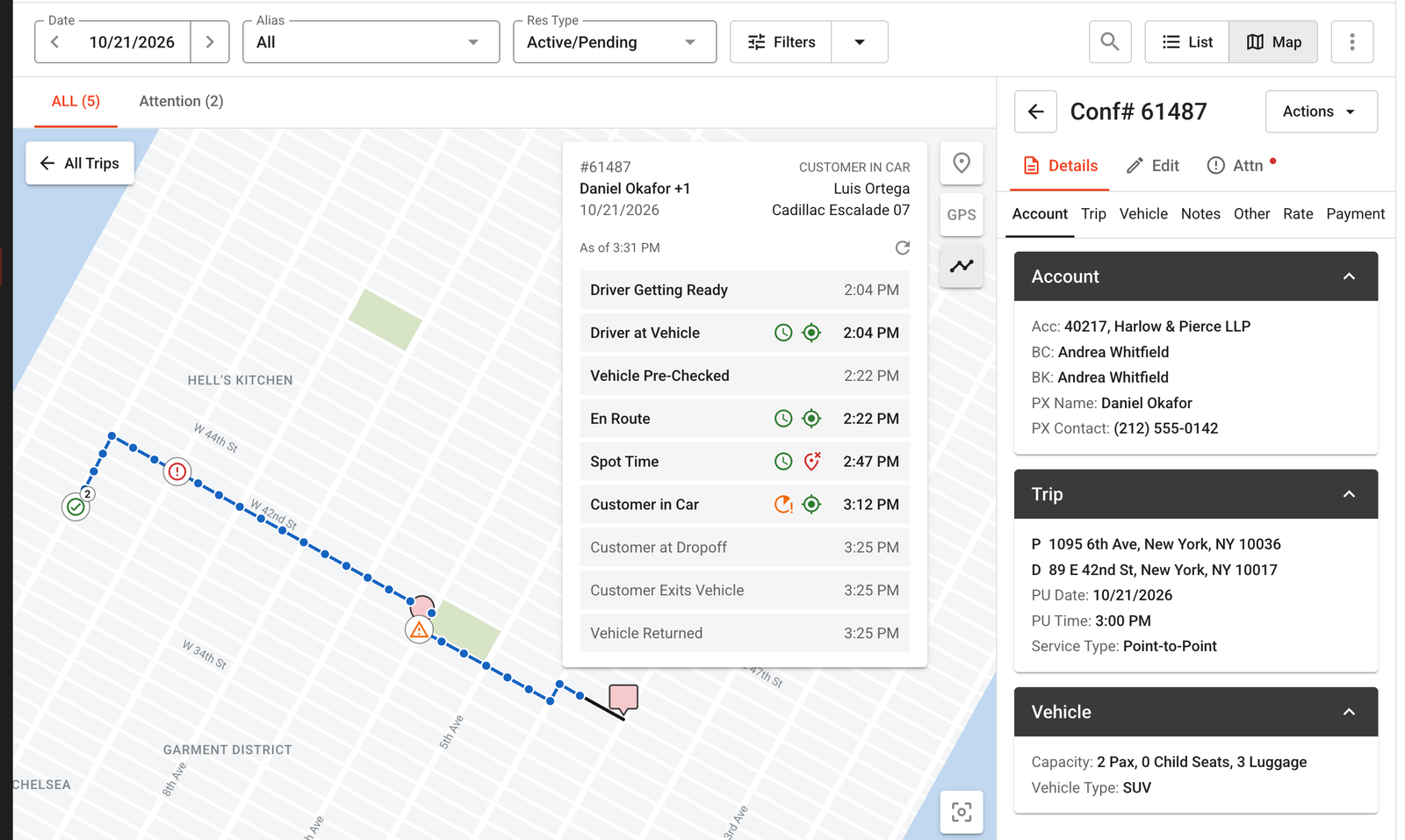Viewport: 1405px width, 840px height.
Task: Click the red alert marker on the route
Action: click(177, 472)
